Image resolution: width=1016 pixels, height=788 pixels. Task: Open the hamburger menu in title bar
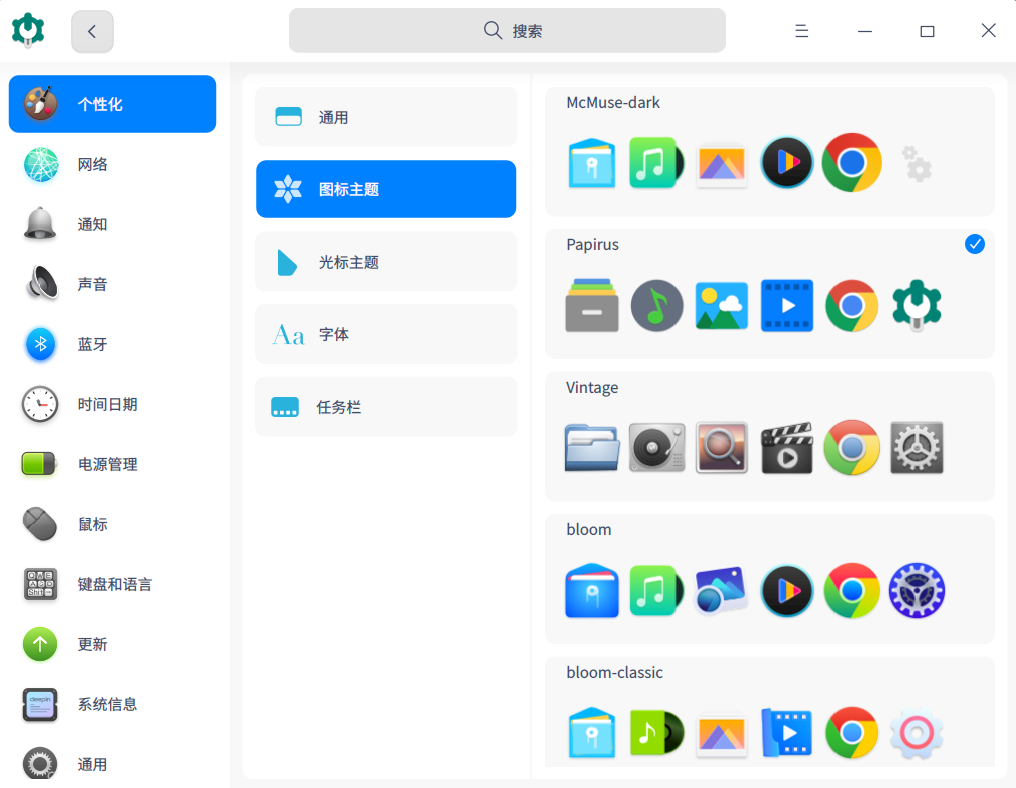click(x=802, y=31)
